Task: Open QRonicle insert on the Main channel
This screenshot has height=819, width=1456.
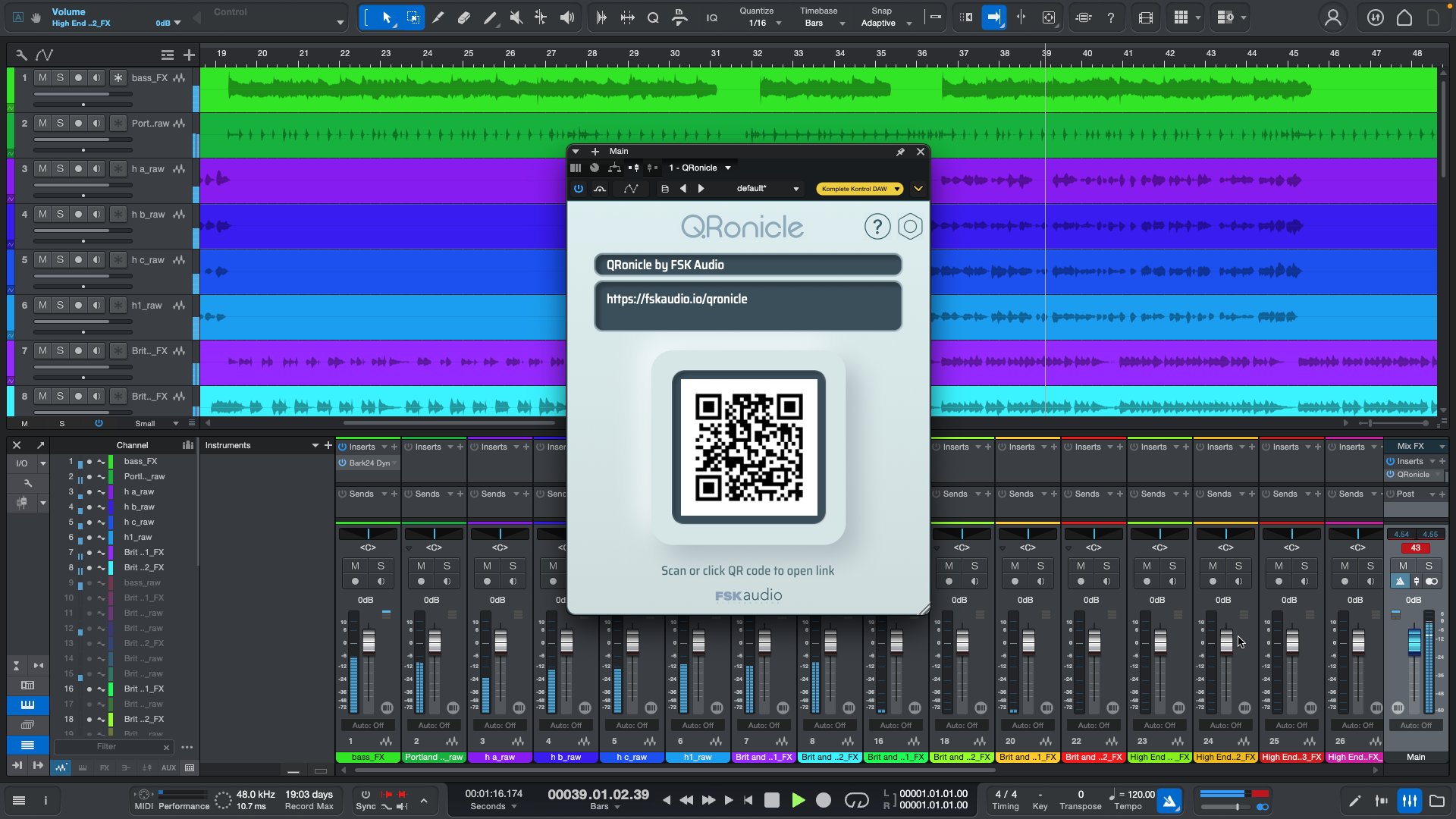Action: pos(1414,475)
